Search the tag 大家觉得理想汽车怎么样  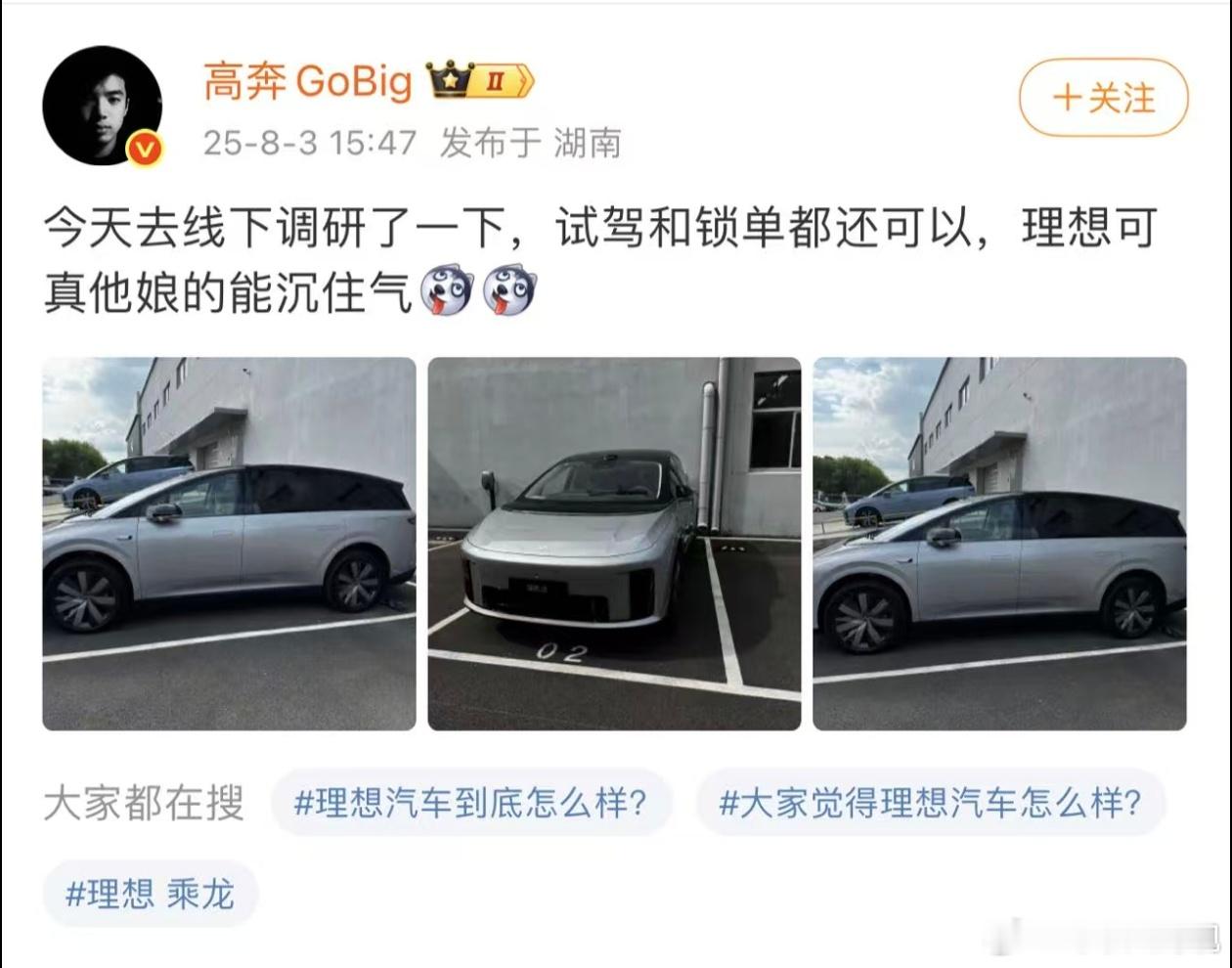tap(931, 803)
